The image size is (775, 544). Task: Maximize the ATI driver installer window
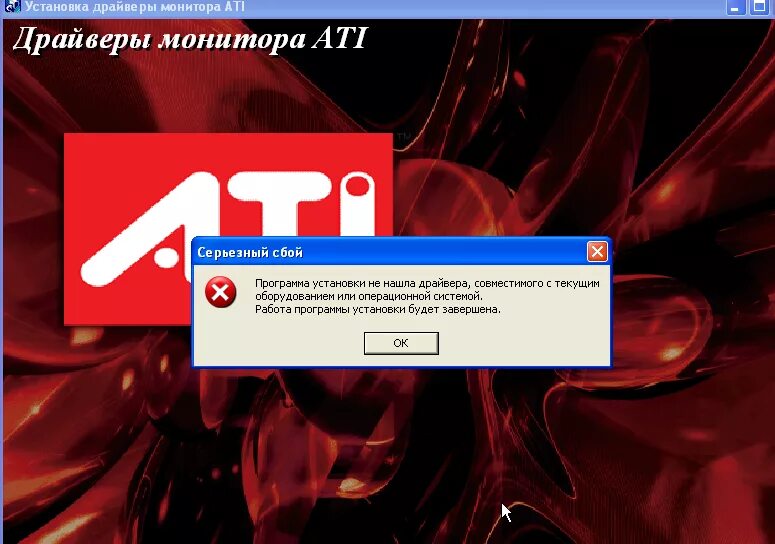click(x=760, y=7)
